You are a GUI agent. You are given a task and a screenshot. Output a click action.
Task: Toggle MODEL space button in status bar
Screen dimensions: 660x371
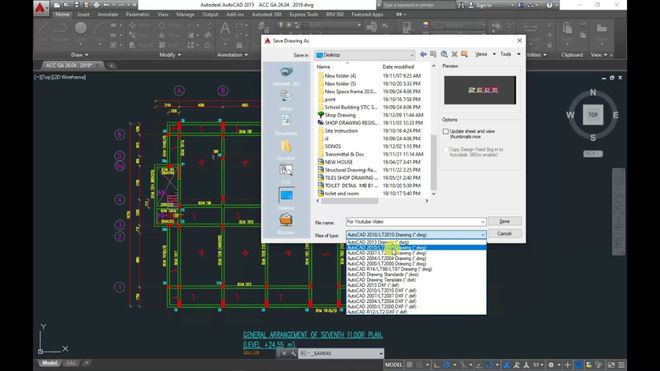tap(394, 365)
